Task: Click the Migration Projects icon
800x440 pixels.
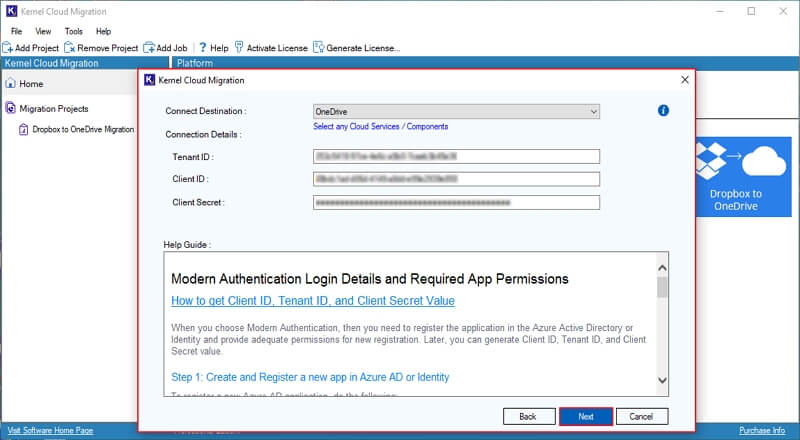Action: (x=10, y=108)
